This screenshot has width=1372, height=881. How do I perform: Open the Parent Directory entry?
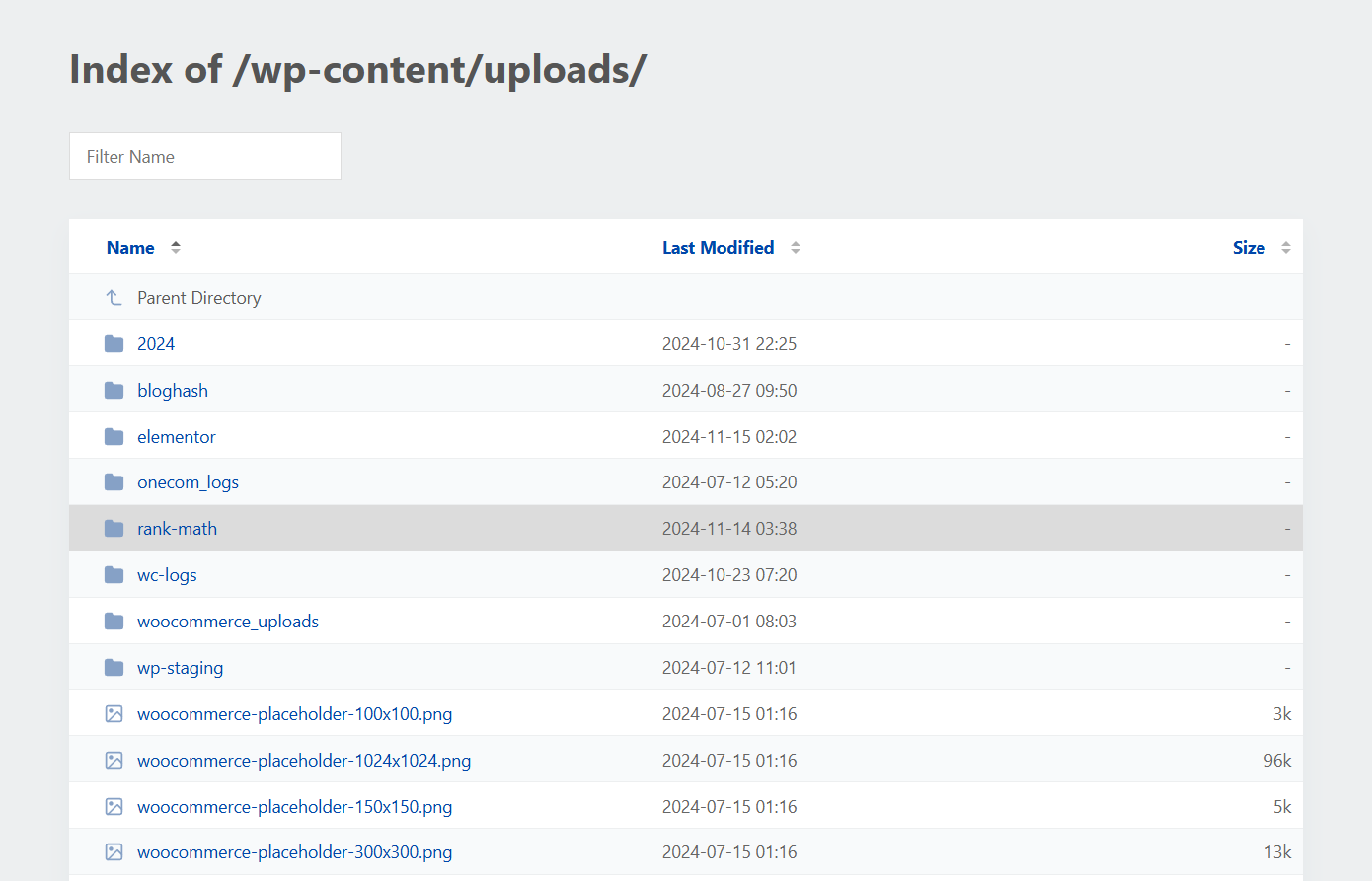pos(198,297)
